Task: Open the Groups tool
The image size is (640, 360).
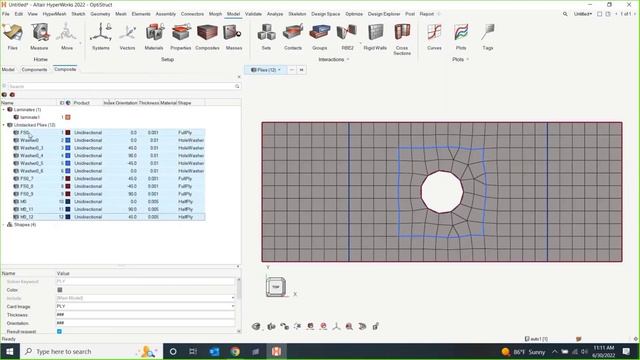Action: (x=320, y=37)
